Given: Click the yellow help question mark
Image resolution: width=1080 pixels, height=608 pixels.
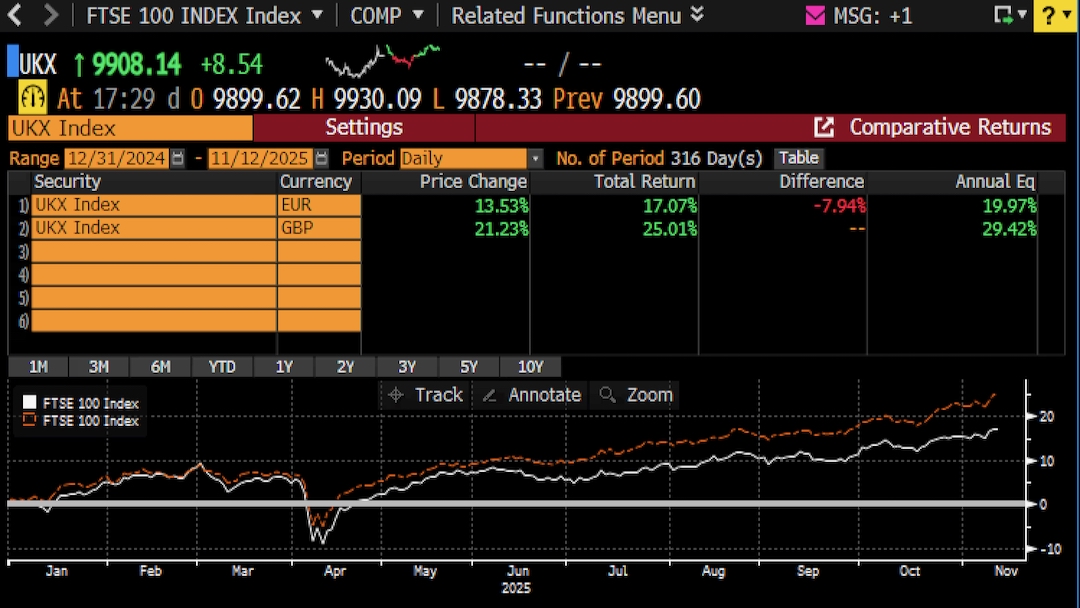Looking at the screenshot, I should (x=1063, y=15).
